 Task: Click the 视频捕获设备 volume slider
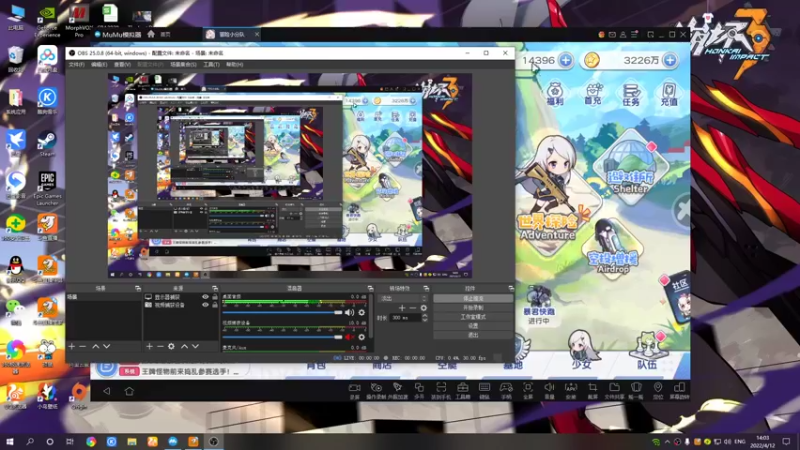(282, 337)
